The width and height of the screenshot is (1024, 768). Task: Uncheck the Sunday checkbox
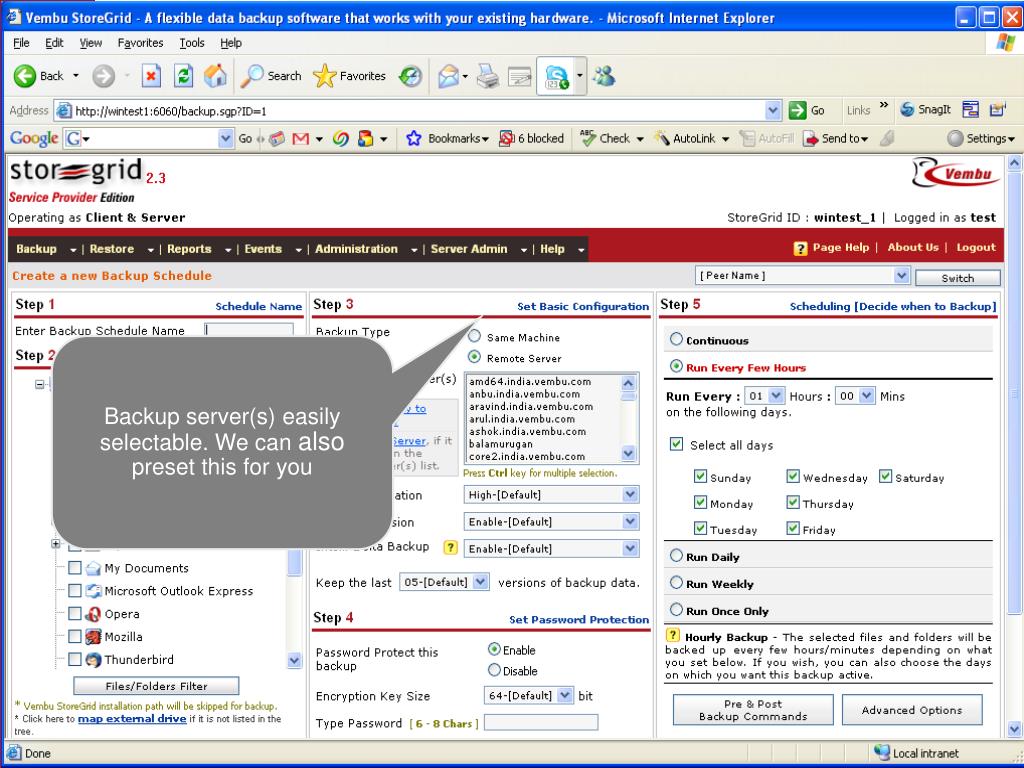click(700, 476)
